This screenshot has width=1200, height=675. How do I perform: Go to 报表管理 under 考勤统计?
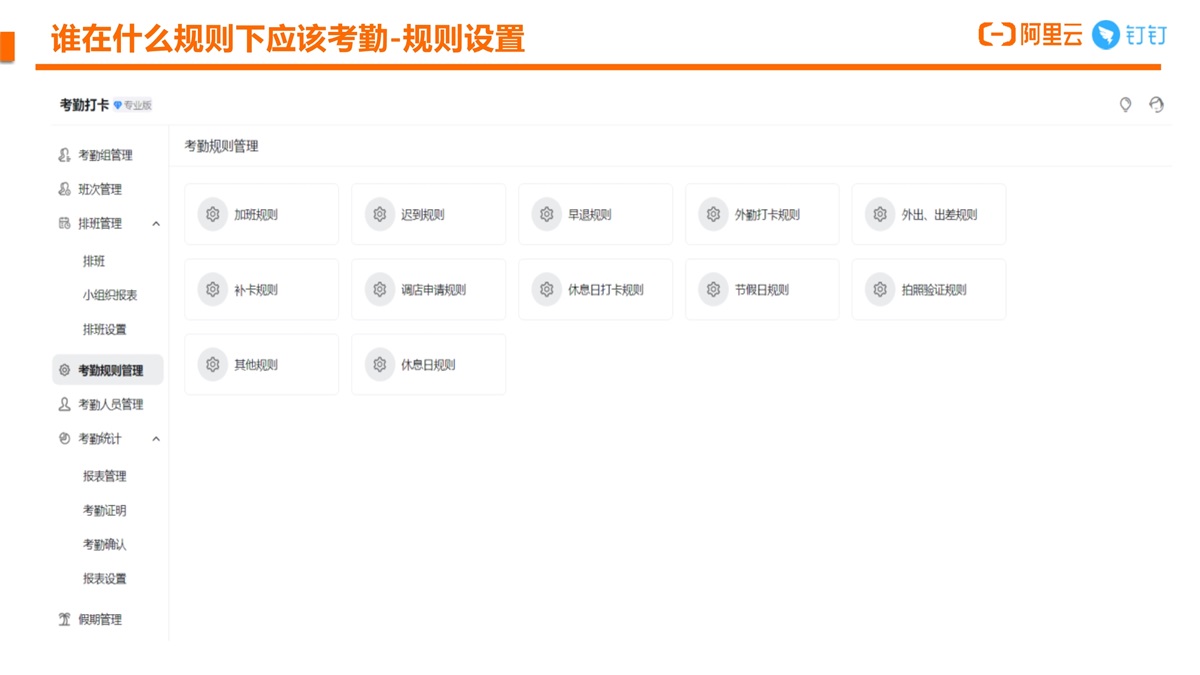(x=104, y=476)
